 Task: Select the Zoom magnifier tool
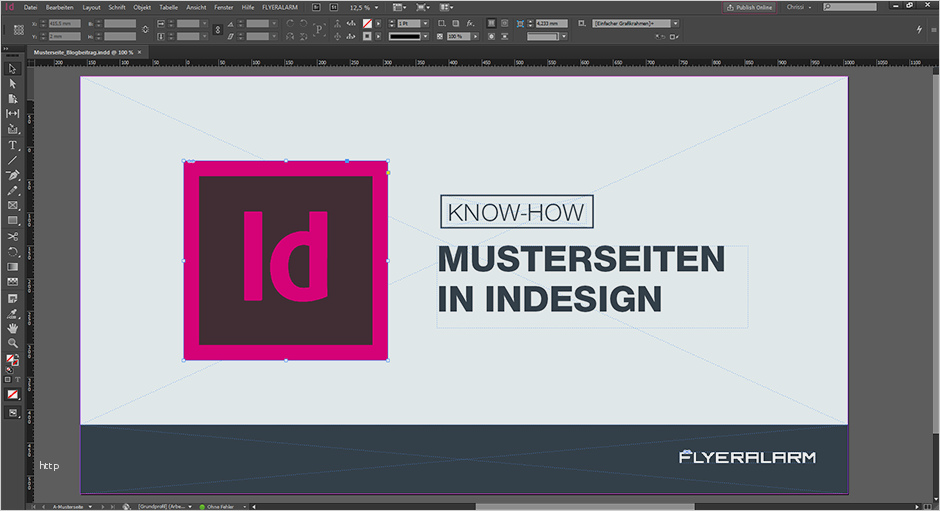13,342
